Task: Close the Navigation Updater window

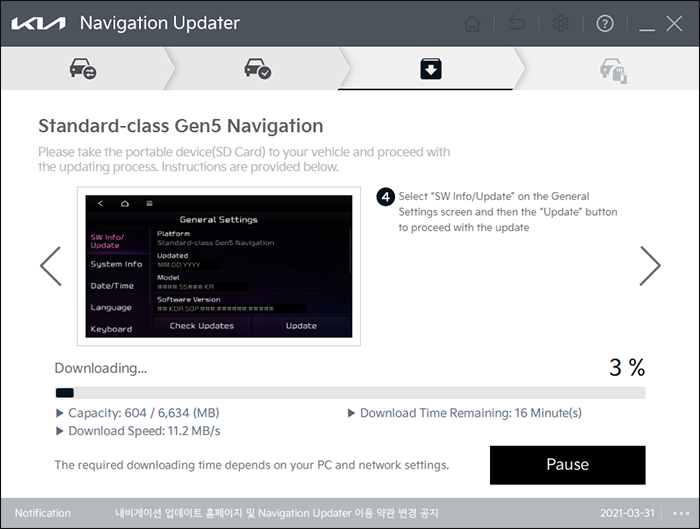Action: pos(674,23)
